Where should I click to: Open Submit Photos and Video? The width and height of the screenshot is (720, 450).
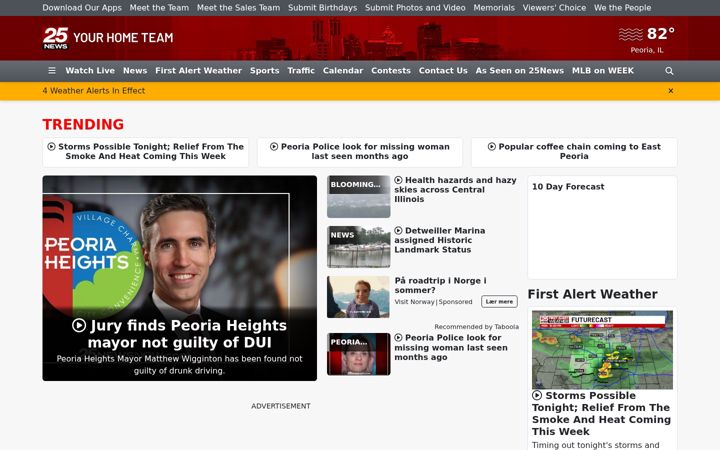415,8
